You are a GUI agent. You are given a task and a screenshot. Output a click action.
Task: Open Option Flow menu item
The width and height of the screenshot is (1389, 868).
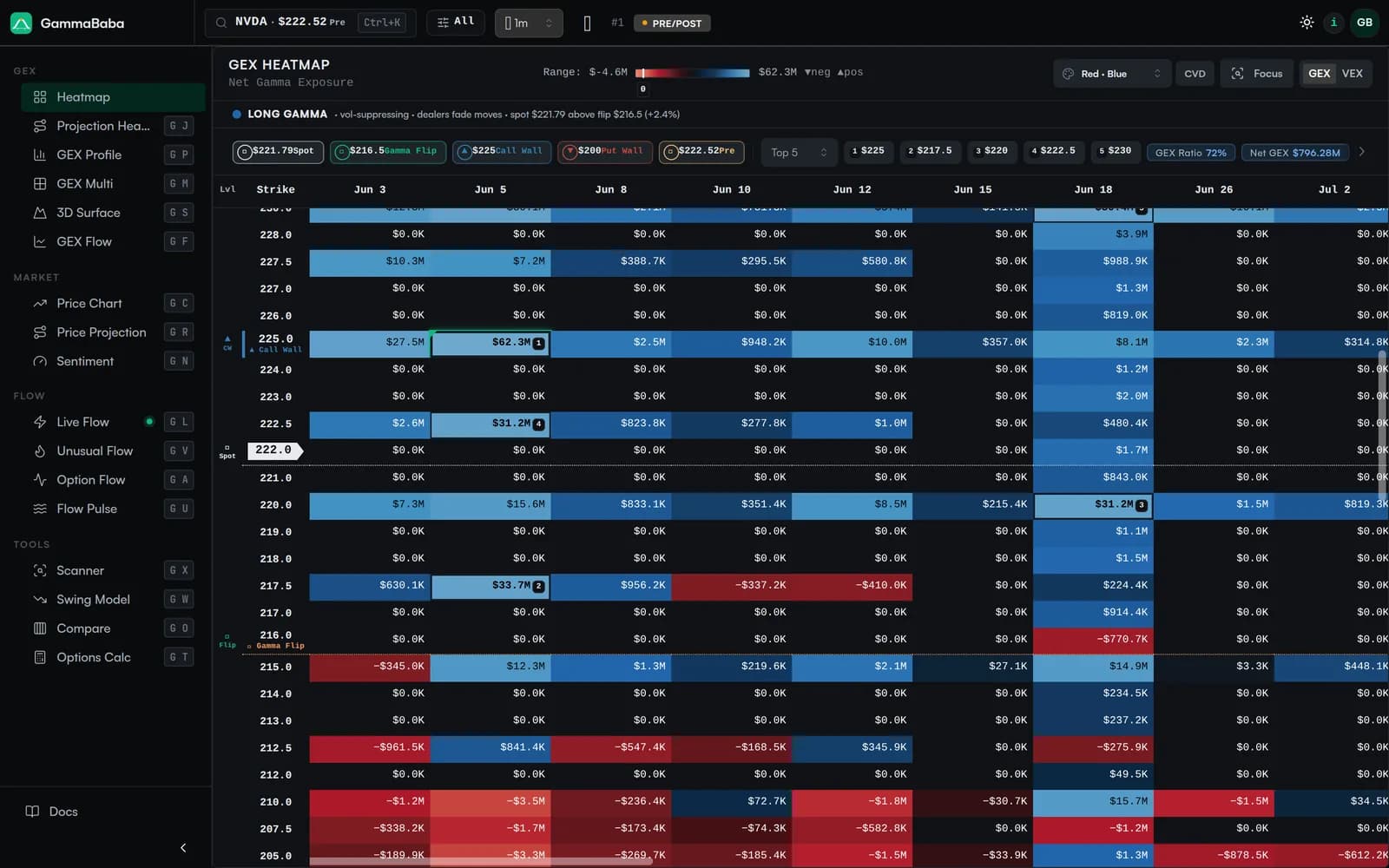click(113, 480)
